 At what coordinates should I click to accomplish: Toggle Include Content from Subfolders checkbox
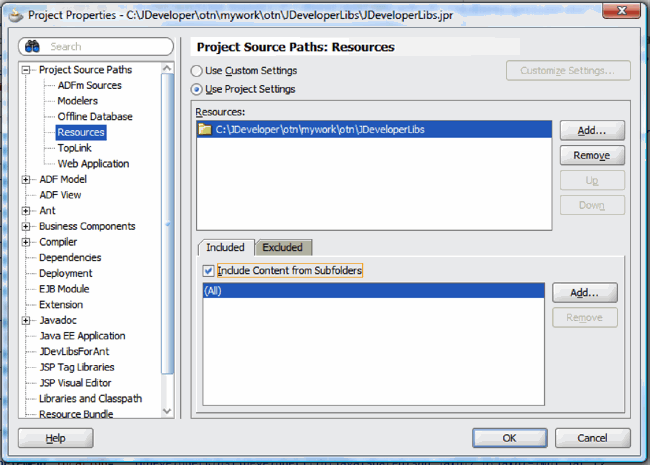point(208,271)
